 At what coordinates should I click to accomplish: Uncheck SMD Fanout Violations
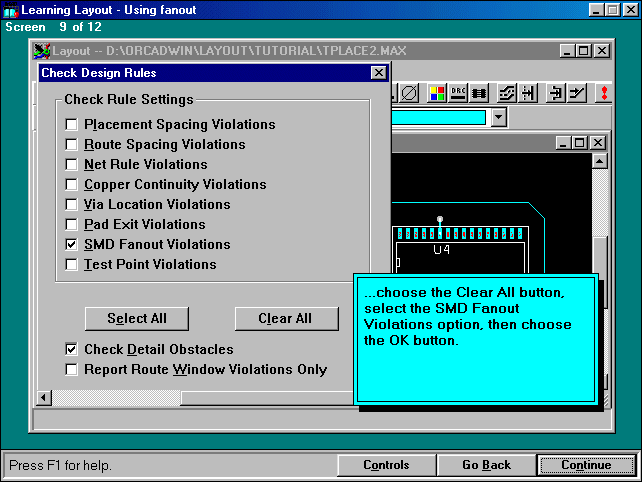pyautogui.click(x=71, y=245)
